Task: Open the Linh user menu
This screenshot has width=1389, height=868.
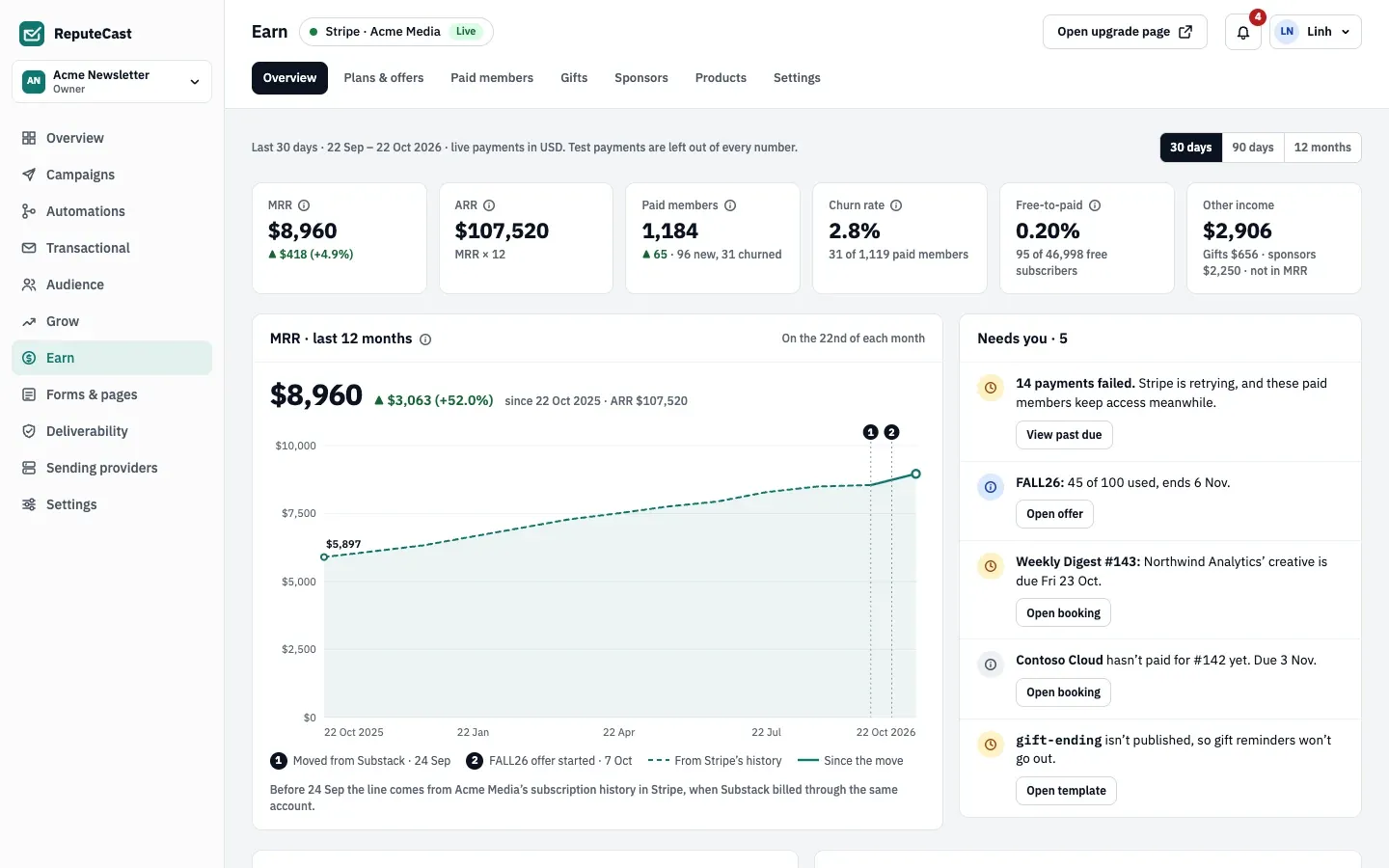Action: [x=1316, y=32]
